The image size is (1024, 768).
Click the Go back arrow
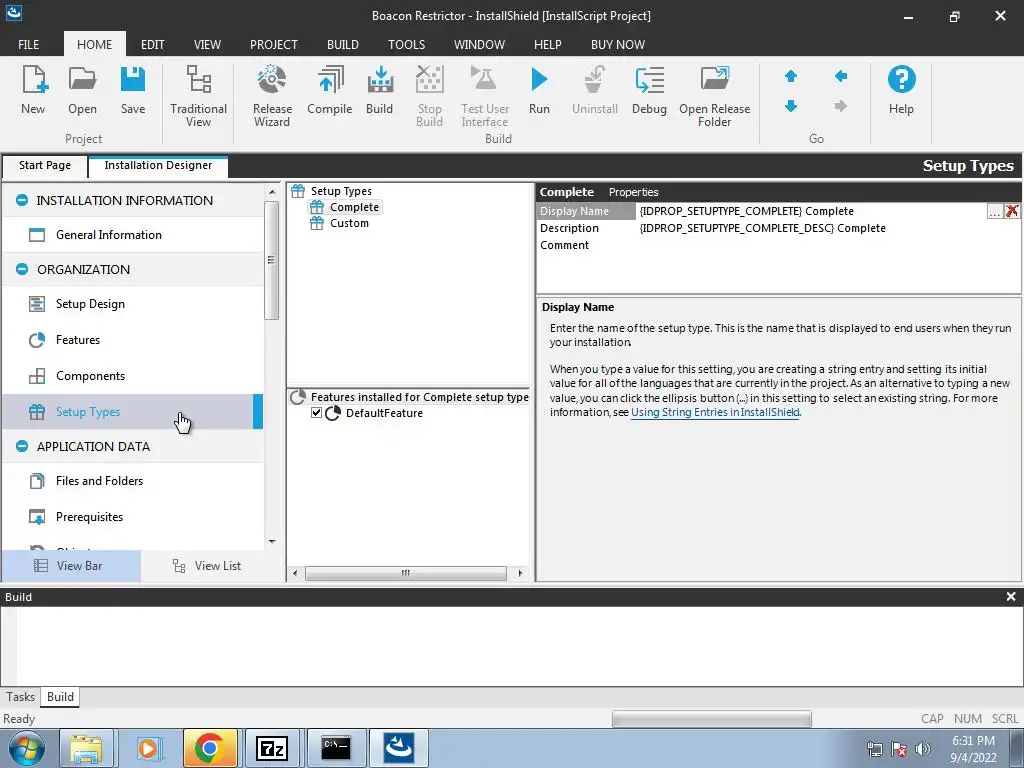[840, 76]
